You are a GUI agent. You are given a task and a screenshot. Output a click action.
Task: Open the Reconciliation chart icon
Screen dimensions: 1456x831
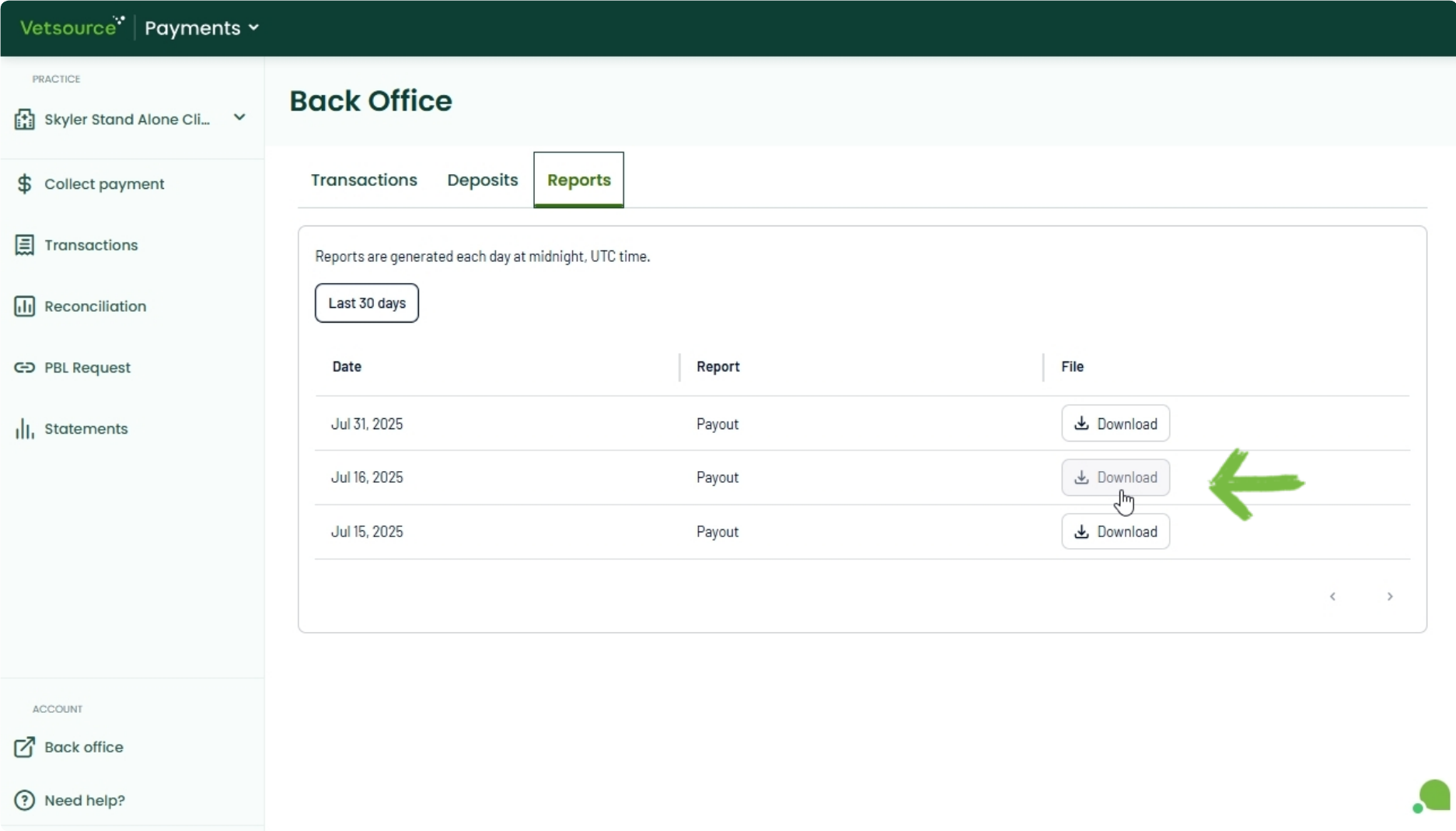24,306
